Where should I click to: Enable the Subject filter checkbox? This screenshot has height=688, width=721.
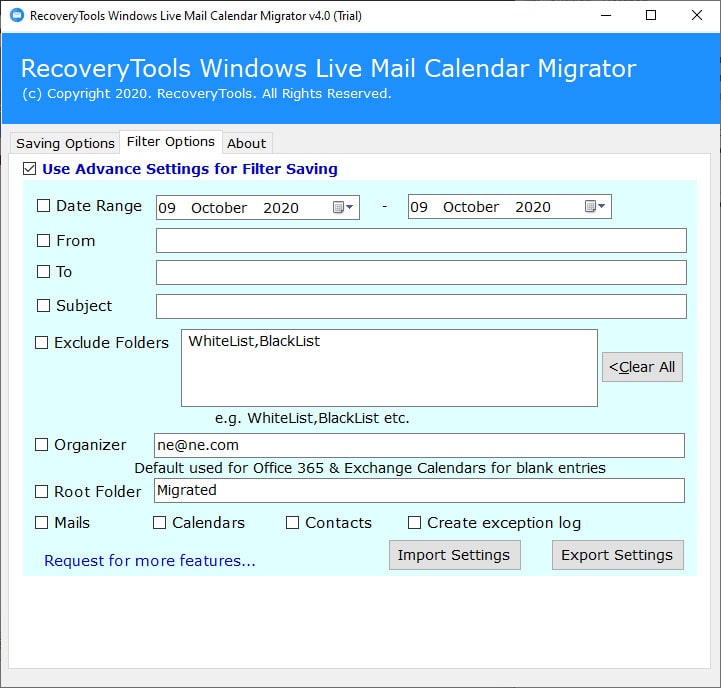(43, 305)
